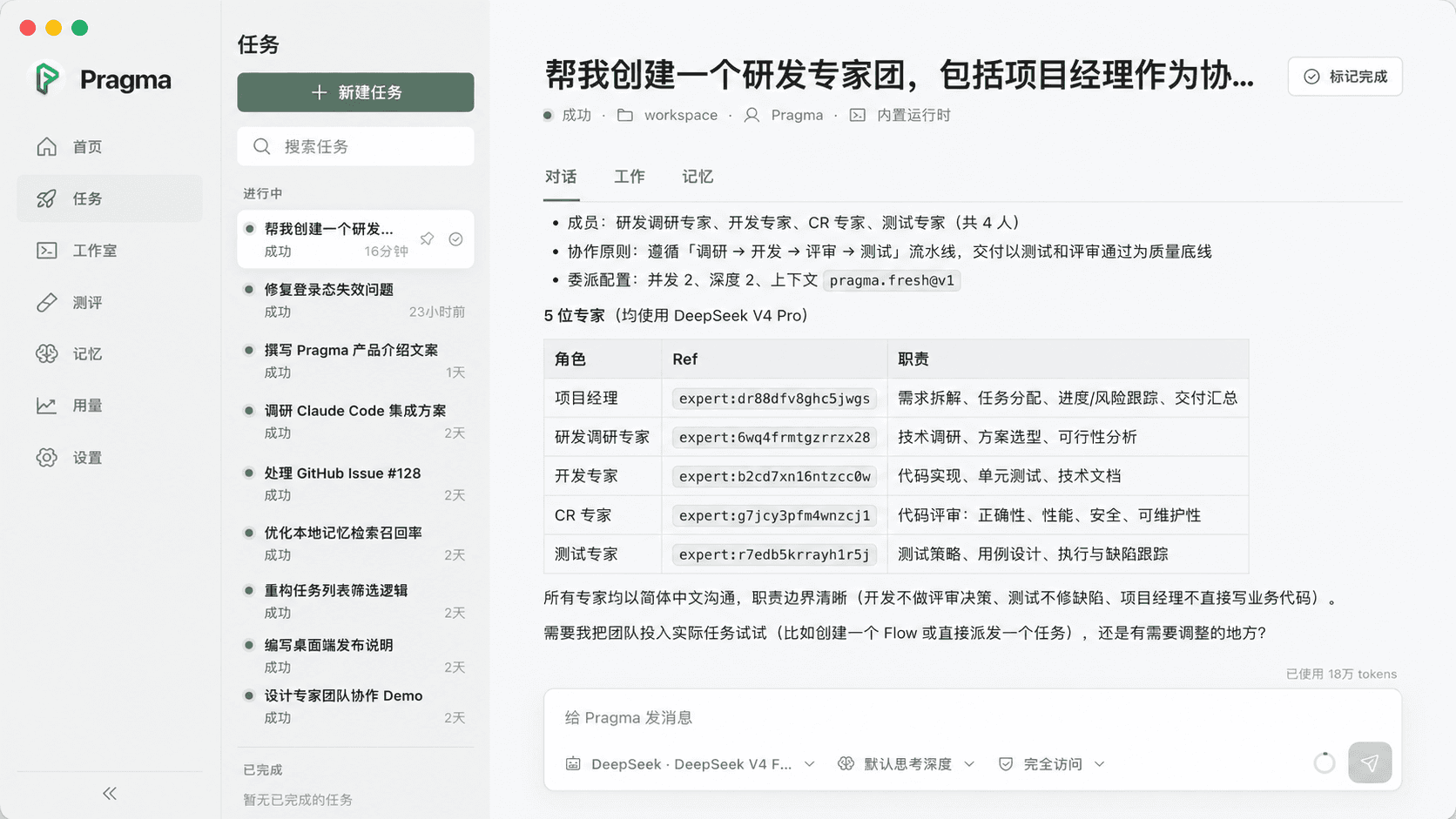Switch to the 记忆 tab in task view
The width and height of the screenshot is (1456, 819).
tap(698, 177)
